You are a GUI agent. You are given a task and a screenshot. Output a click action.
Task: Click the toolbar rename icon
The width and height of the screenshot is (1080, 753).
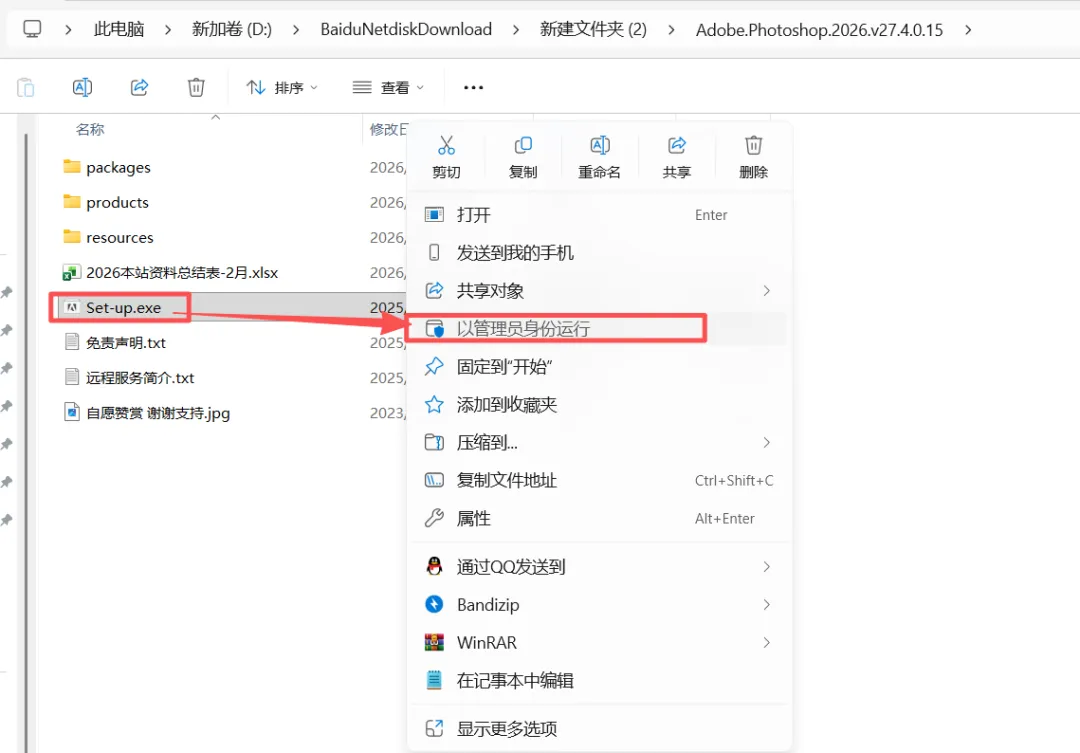tap(82, 87)
